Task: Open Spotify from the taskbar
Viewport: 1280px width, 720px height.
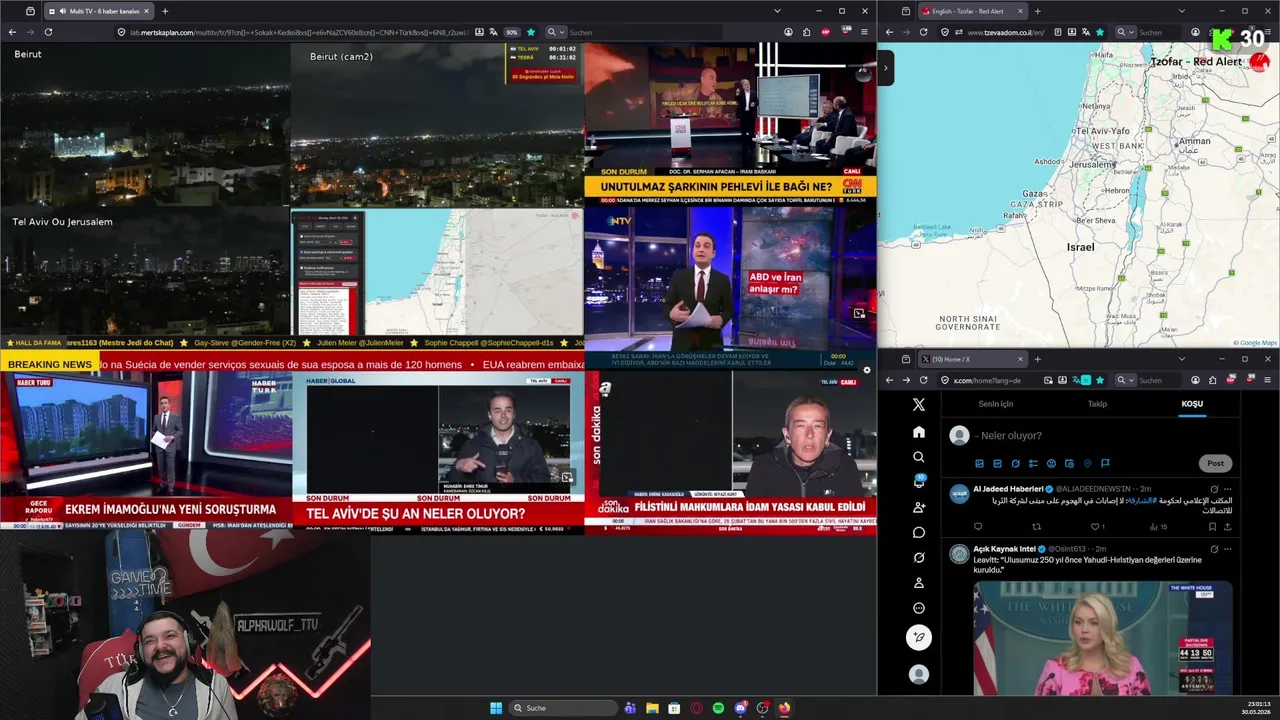Action: (x=718, y=708)
